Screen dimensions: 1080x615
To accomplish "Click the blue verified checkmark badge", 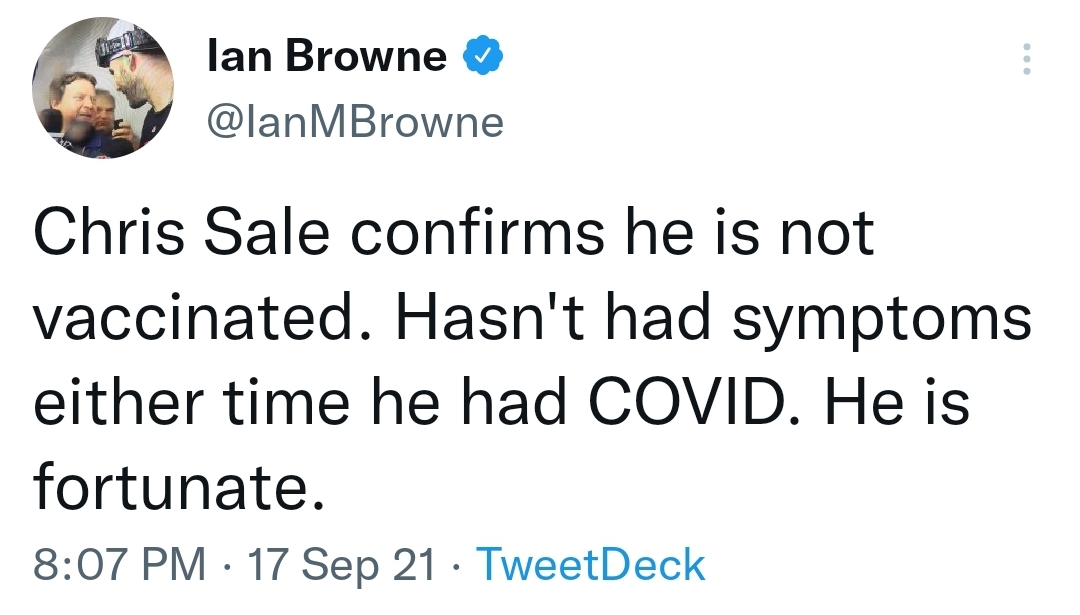I will click(x=482, y=55).
